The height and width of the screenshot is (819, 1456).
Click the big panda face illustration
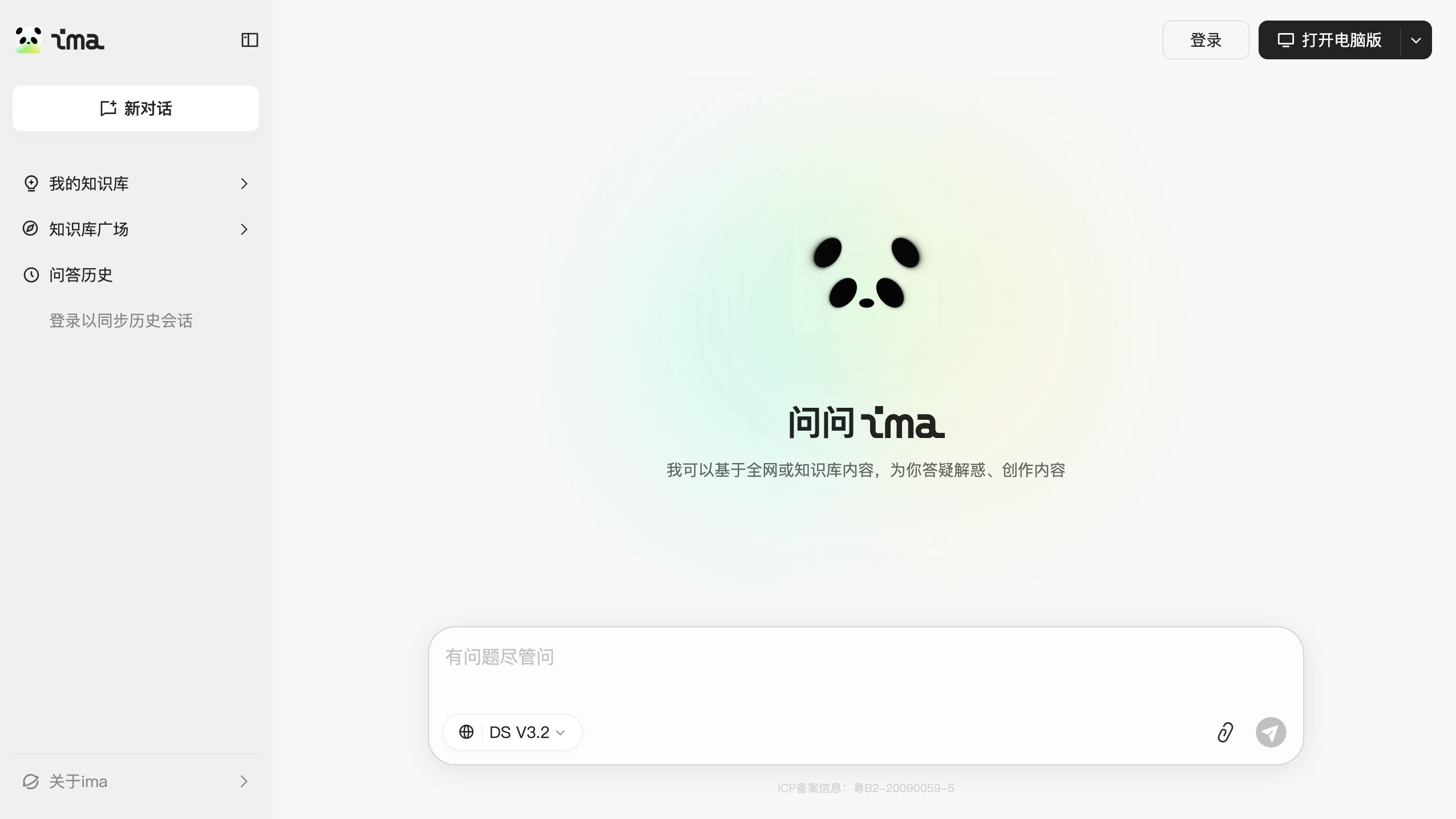click(x=866, y=273)
